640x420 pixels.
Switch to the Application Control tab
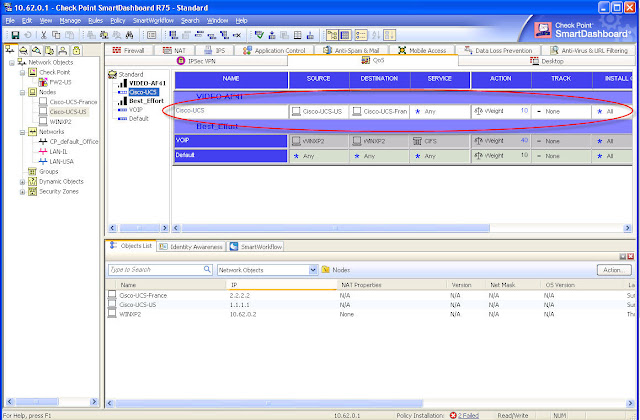pos(275,50)
